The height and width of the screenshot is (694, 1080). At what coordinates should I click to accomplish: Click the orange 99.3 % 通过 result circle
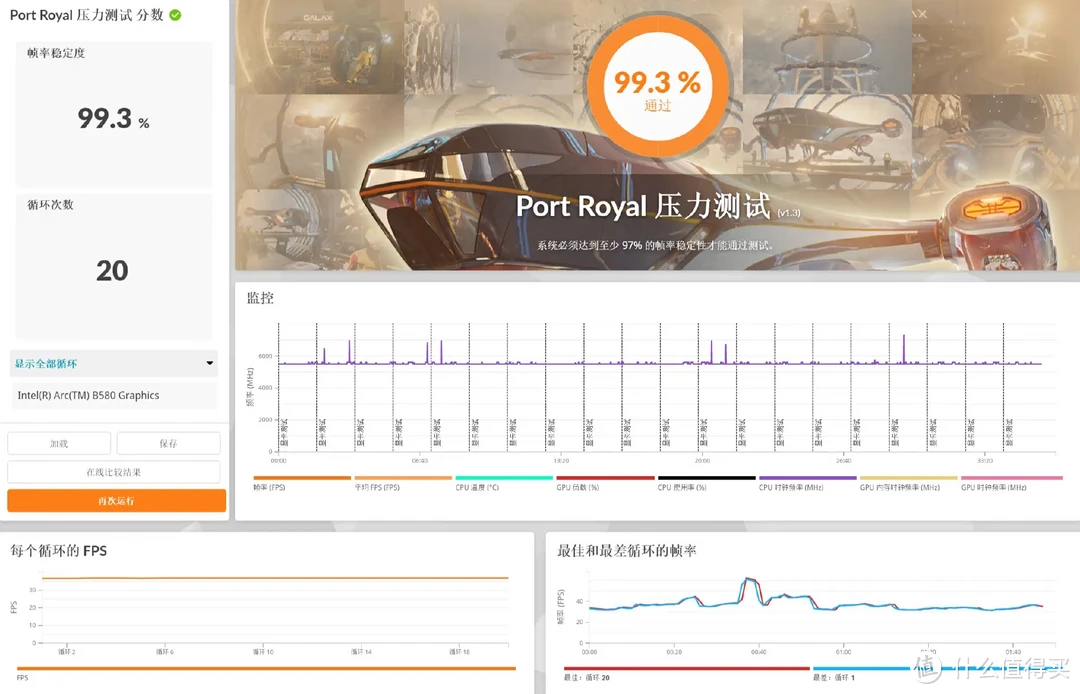[x=658, y=88]
